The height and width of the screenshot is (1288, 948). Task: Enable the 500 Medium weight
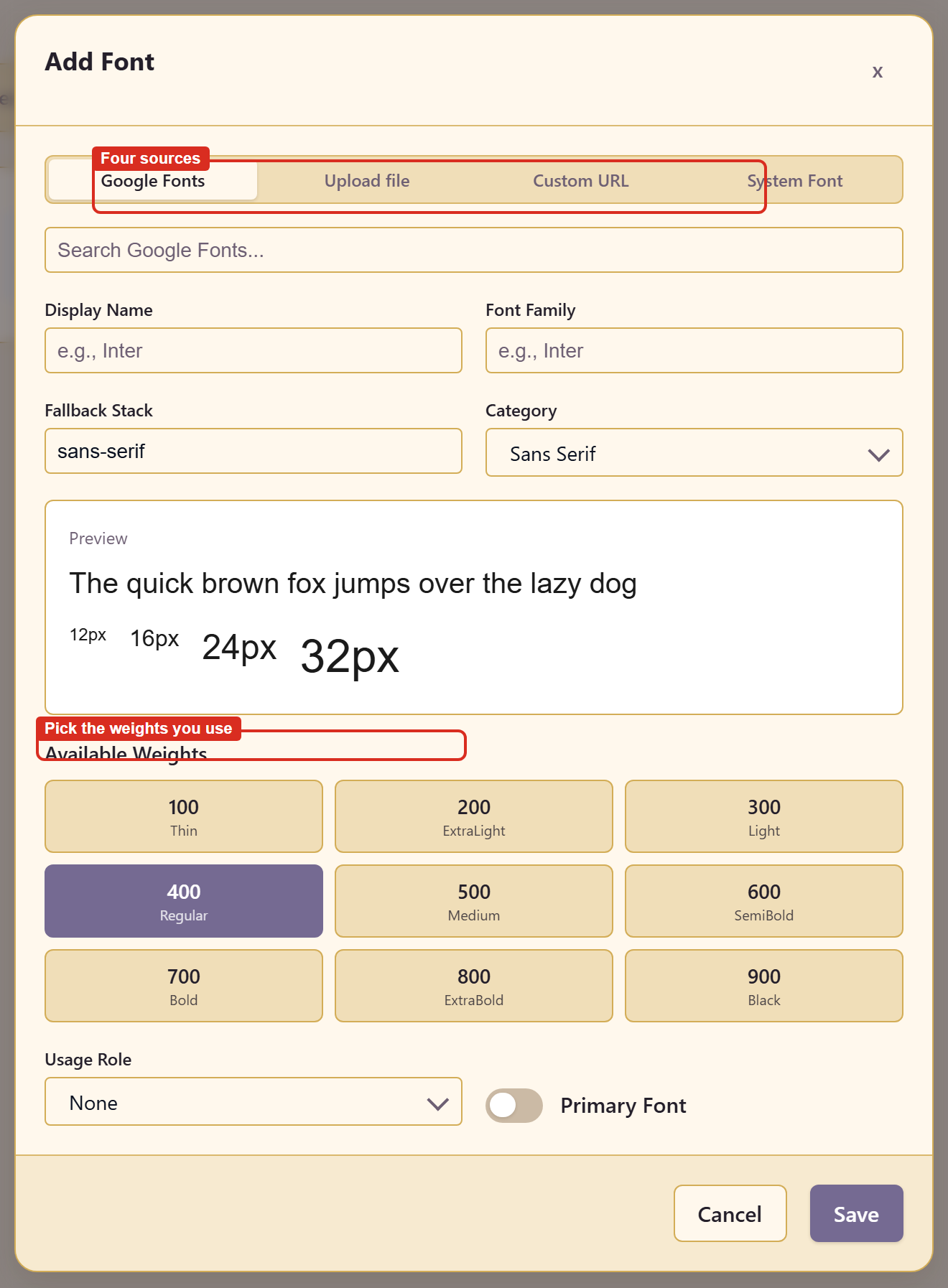click(x=474, y=901)
